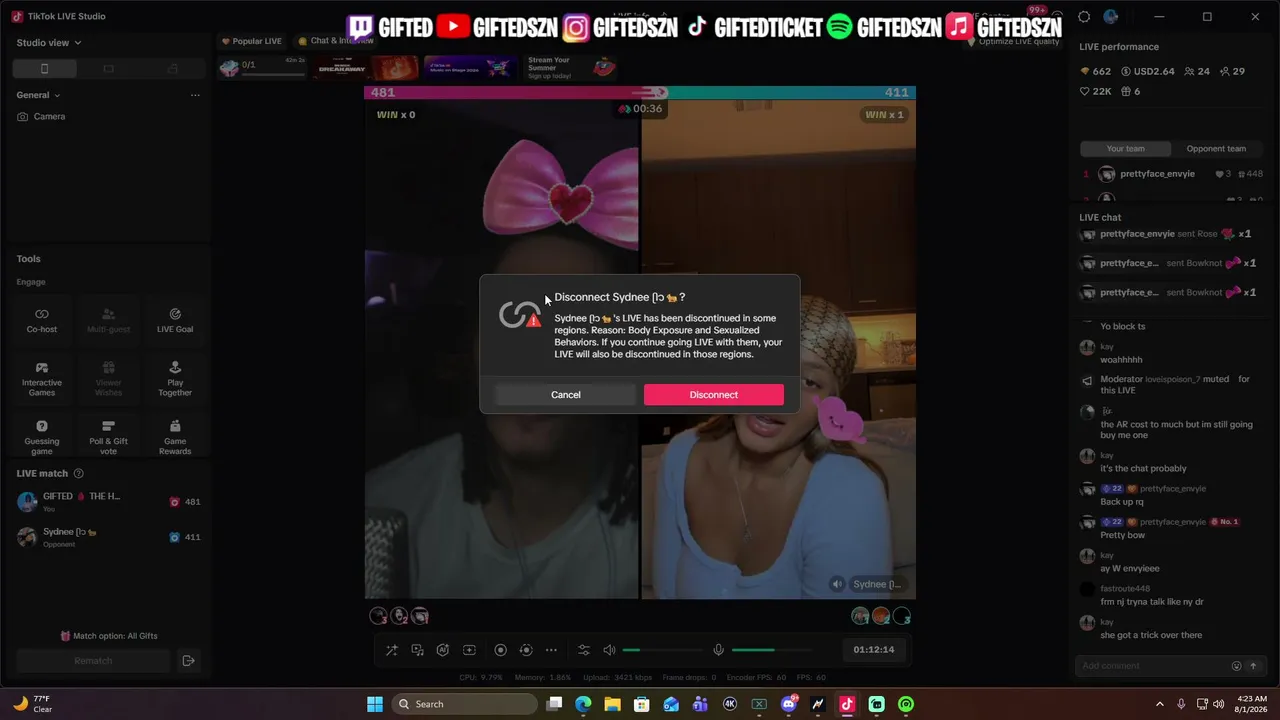Open General section more options menu
1280x720 pixels.
coord(195,95)
